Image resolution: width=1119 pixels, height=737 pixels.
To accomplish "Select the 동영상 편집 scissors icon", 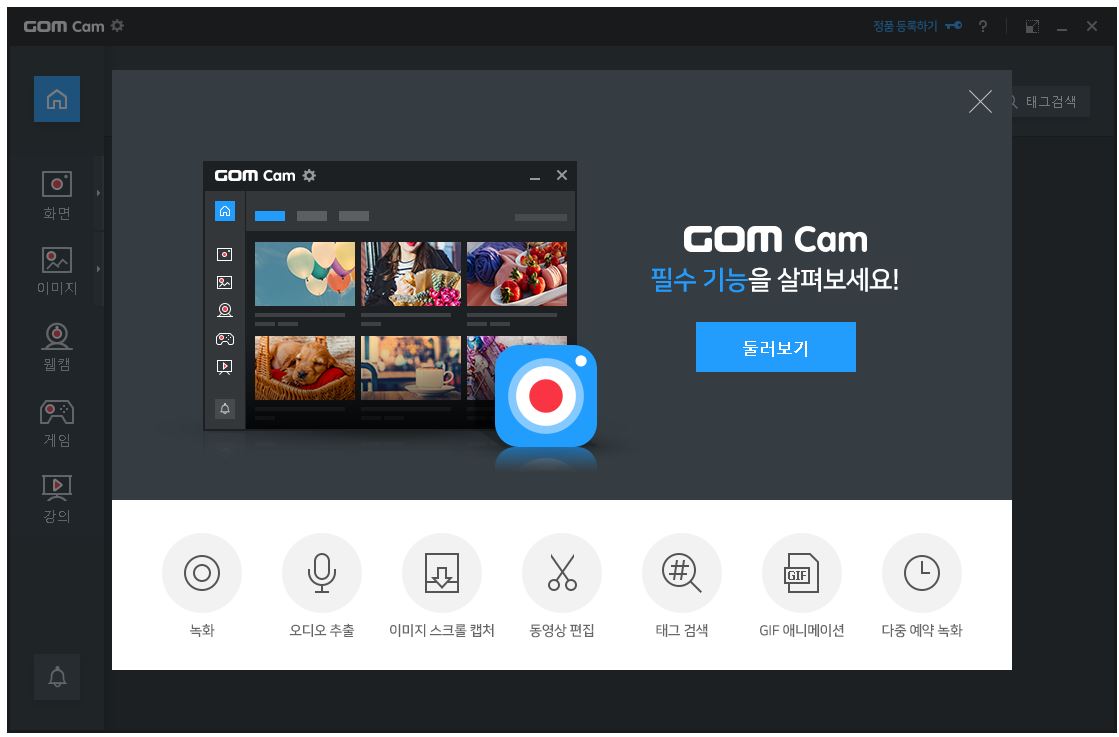I will click(562, 573).
